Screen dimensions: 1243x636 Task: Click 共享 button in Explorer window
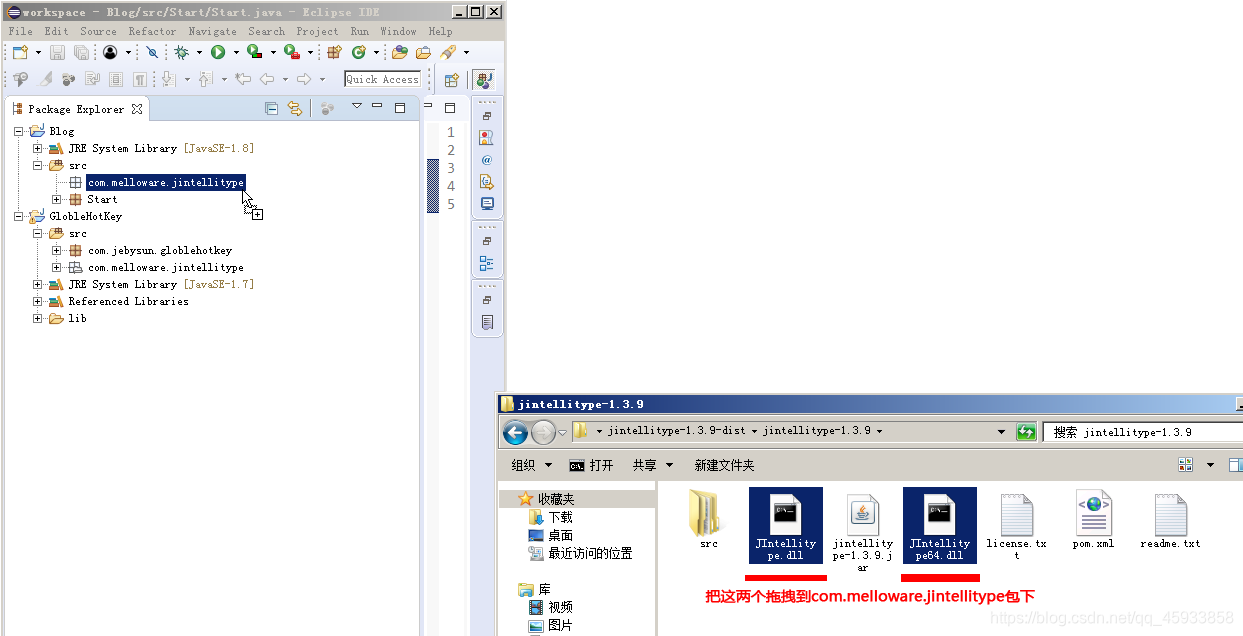(x=652, y=465)
